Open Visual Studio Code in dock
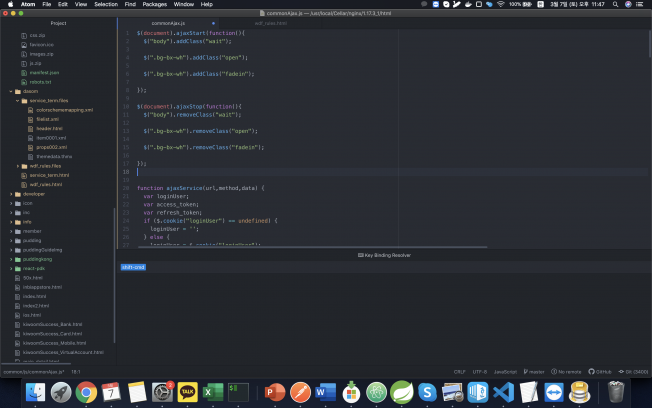This screenshot has height=408, width=652. tap(503, 392)
